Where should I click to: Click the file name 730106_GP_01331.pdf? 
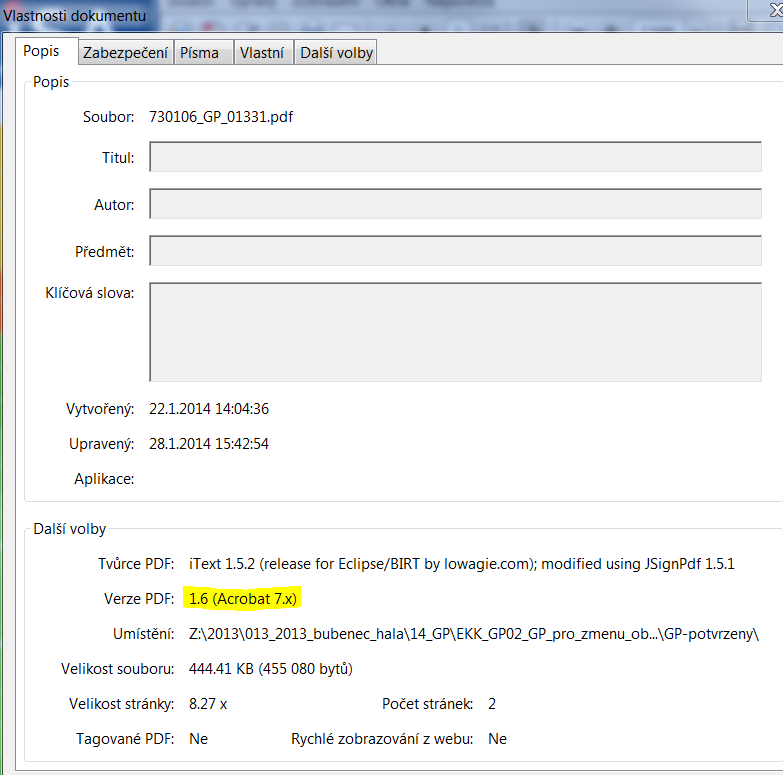pyautogui.click(x=221, y=117)
